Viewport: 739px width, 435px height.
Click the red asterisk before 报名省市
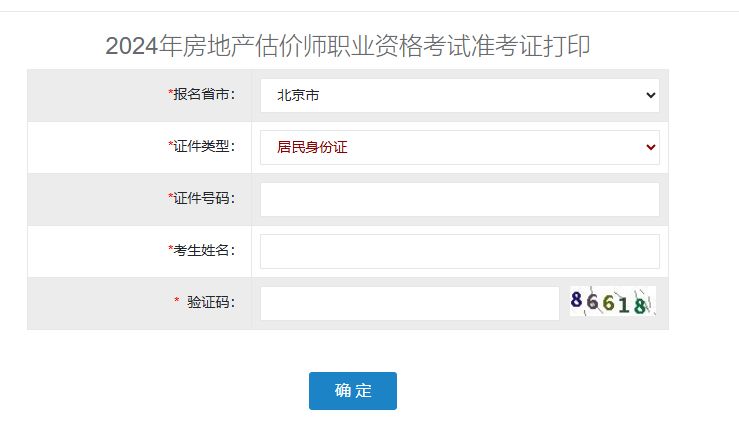click(x=171, y=92)
